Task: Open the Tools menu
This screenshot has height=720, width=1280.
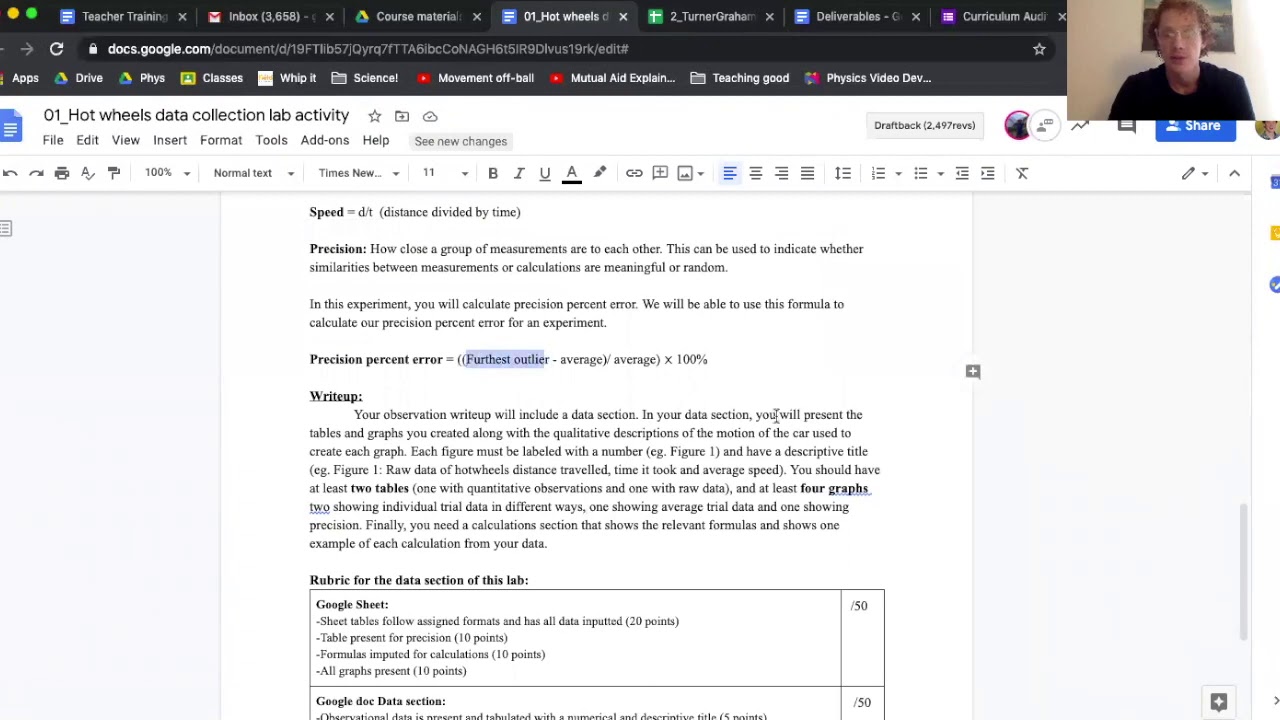Action: tap(271, 141)
